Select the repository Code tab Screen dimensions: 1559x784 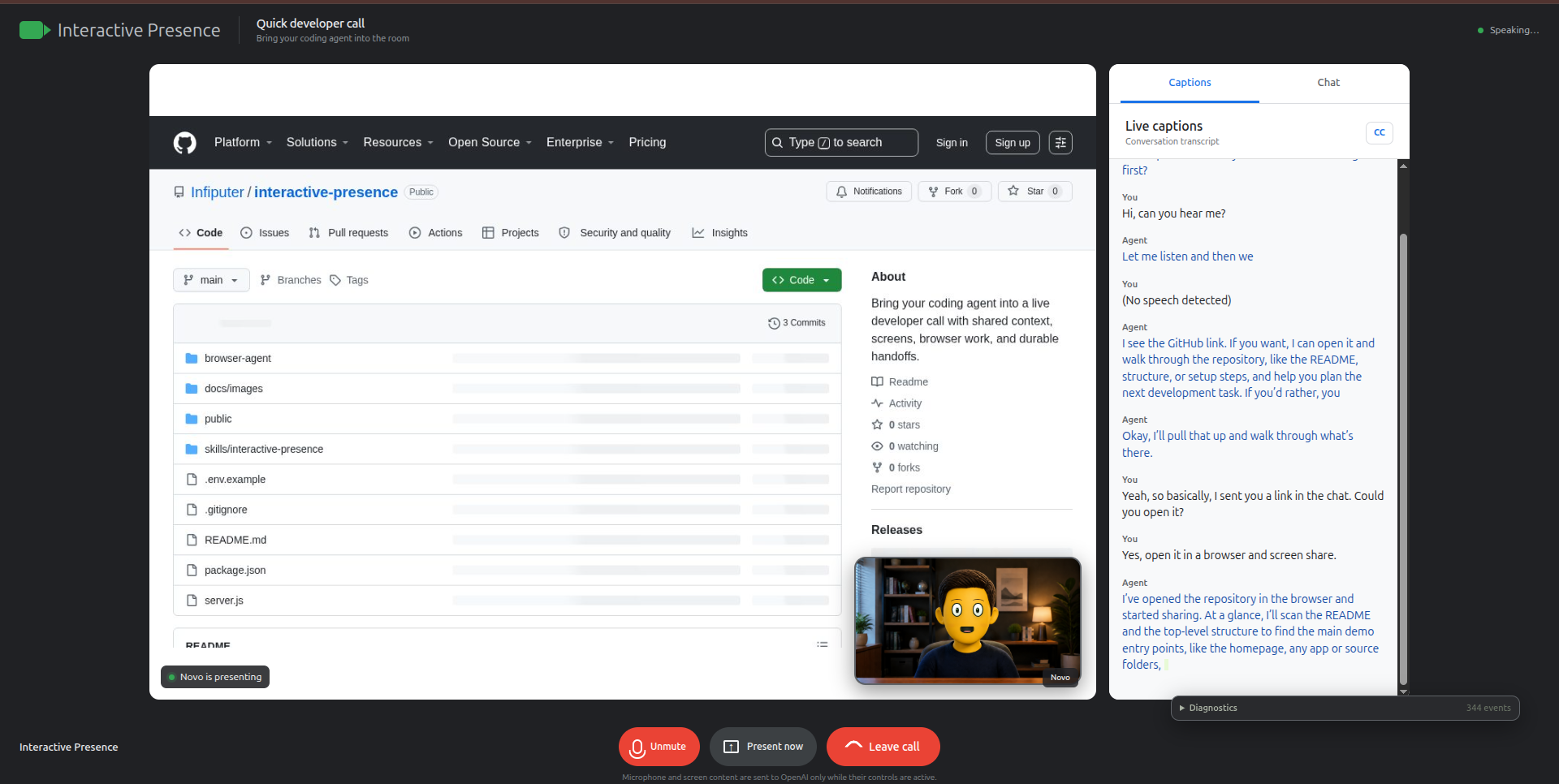pyautogui.click(x=201, y=233)
